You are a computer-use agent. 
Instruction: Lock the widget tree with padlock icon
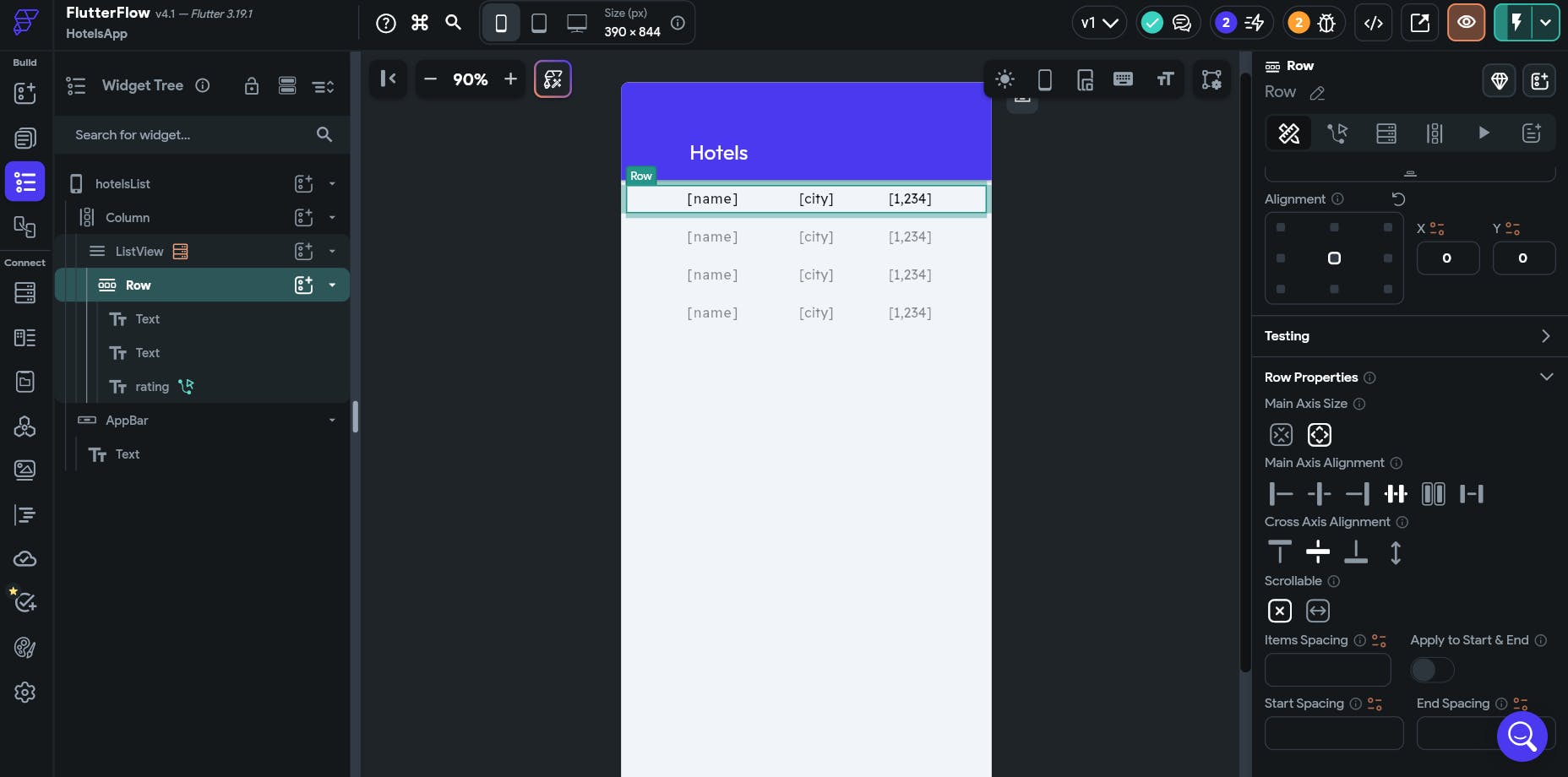(251, 86)
